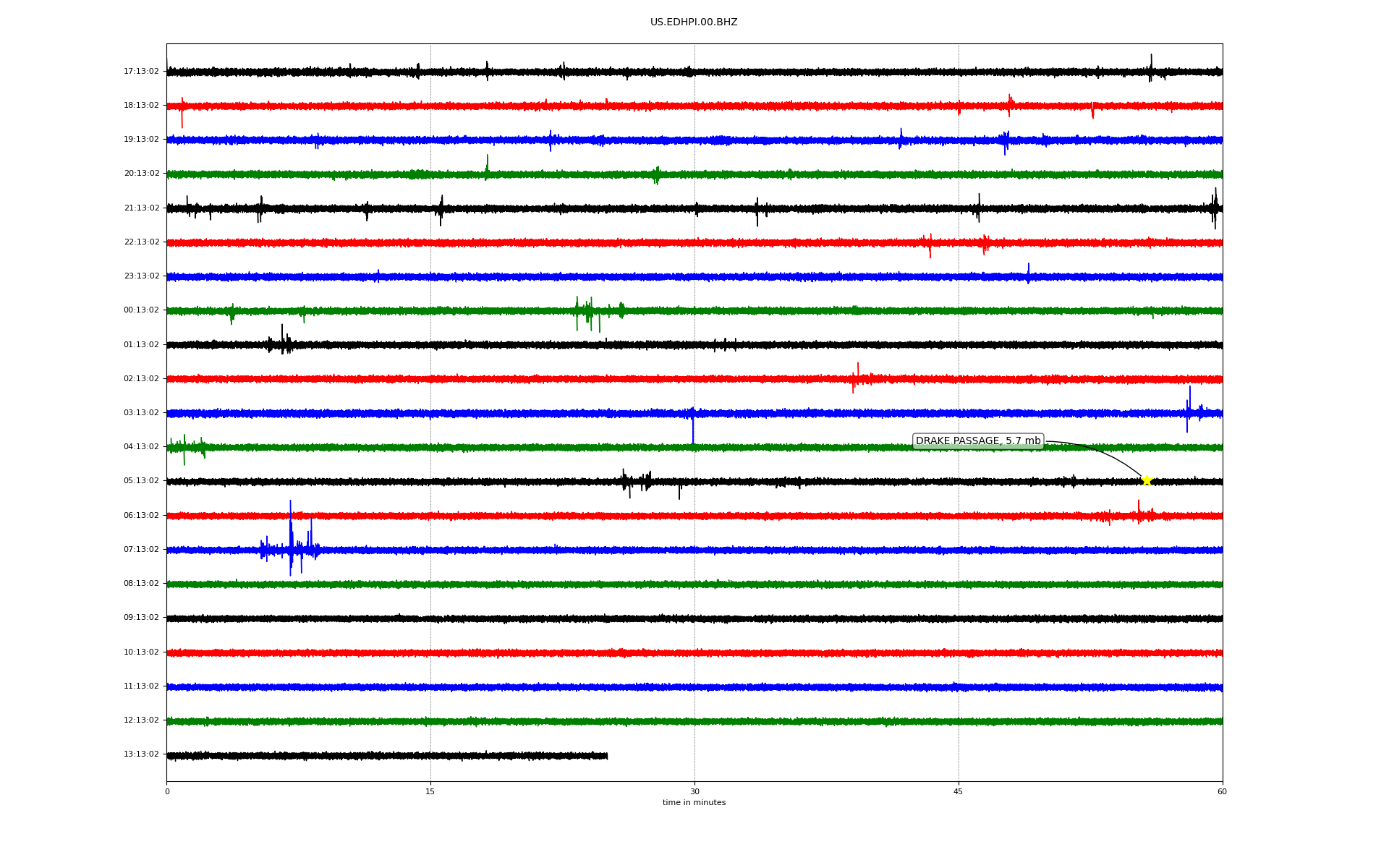This screenshot has width=1389, height=868.
Task: Click the 60 tick on the x-axis
Action: 1222,792
